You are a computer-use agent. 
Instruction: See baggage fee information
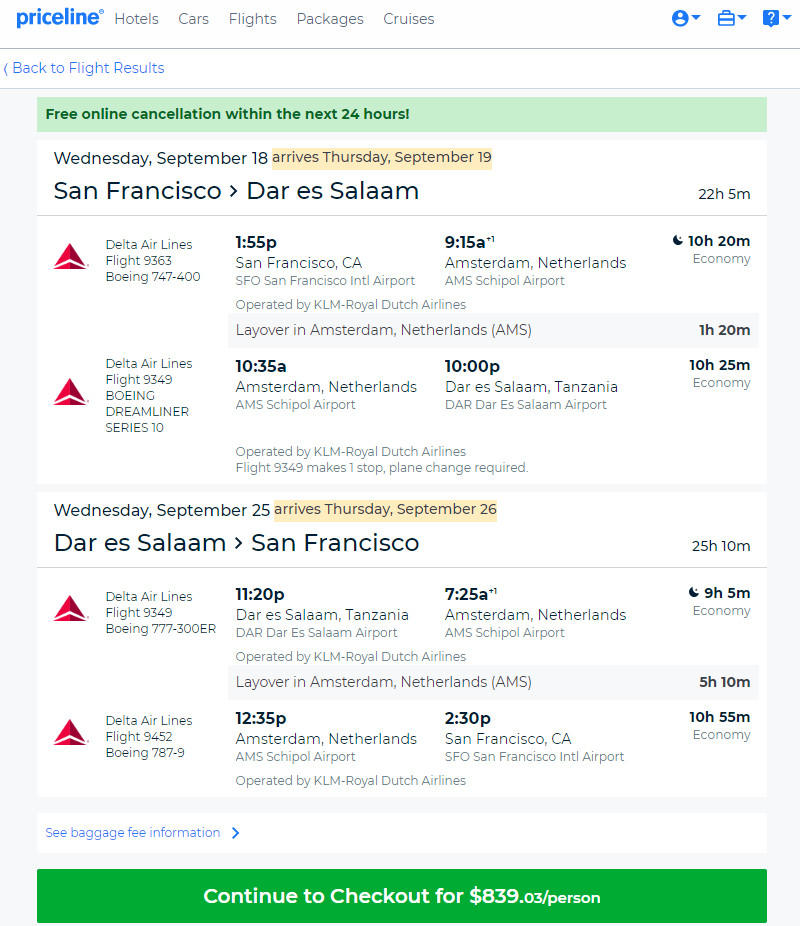coord(133,833)
